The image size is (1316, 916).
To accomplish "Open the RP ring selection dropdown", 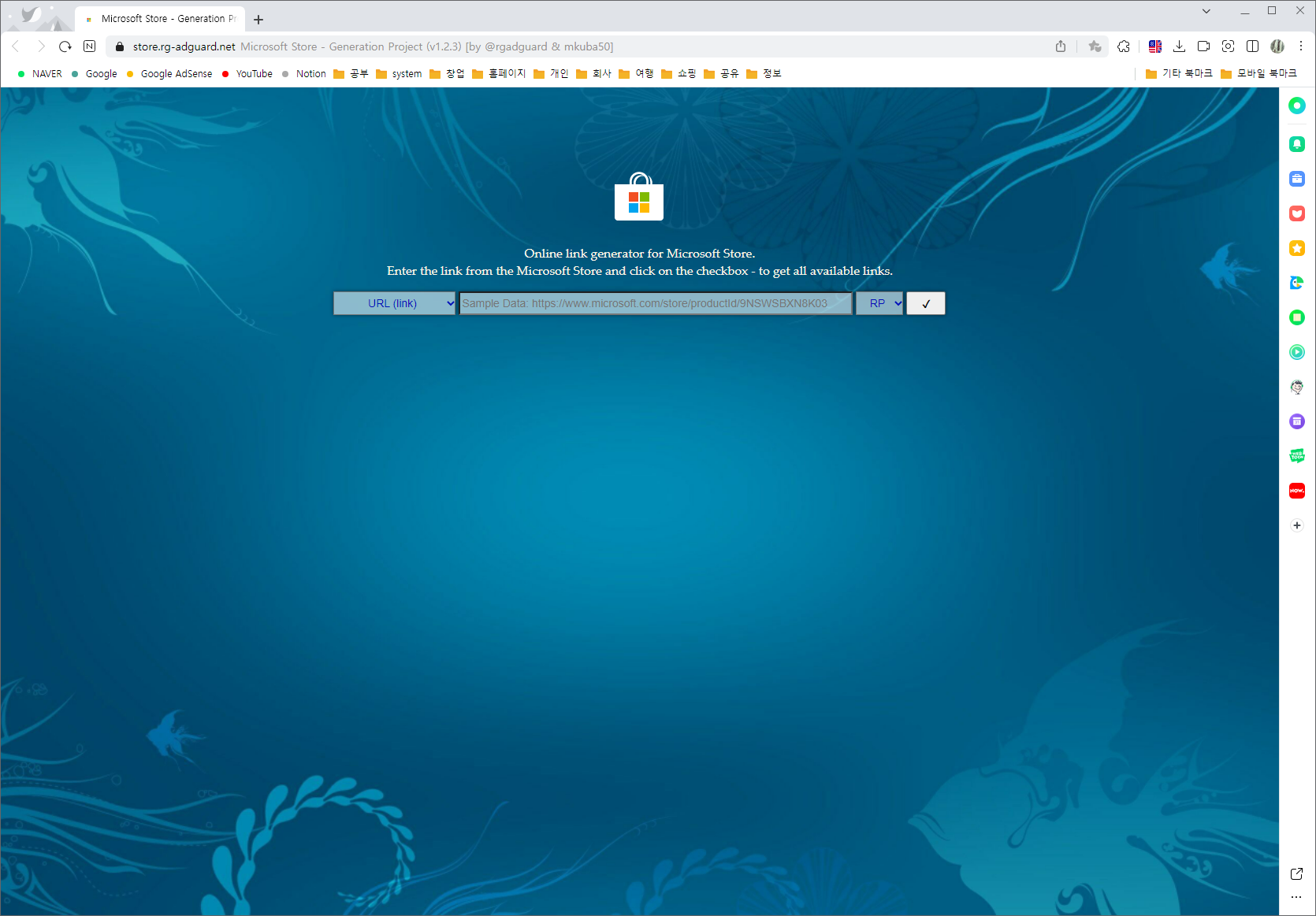I will pos(879,303).
